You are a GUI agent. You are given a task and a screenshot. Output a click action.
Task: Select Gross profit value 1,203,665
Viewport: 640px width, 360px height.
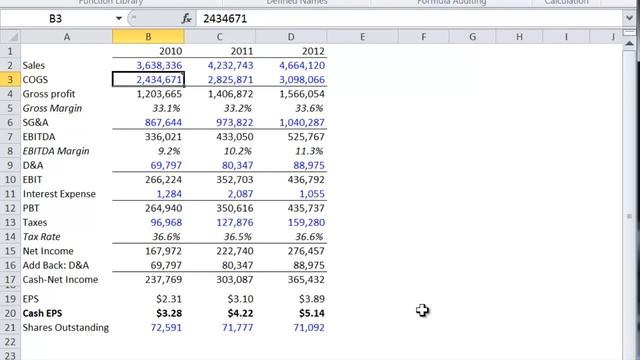click(148, 94)
